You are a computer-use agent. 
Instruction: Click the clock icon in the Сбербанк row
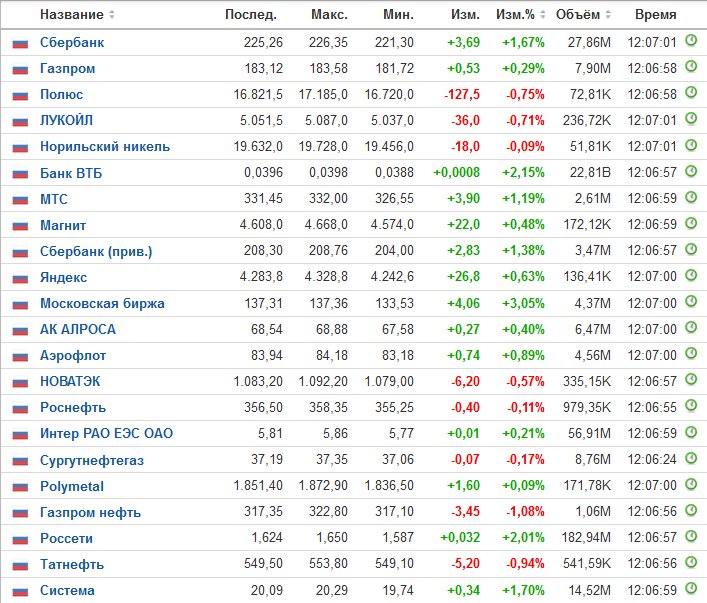(x=691, y=41)
